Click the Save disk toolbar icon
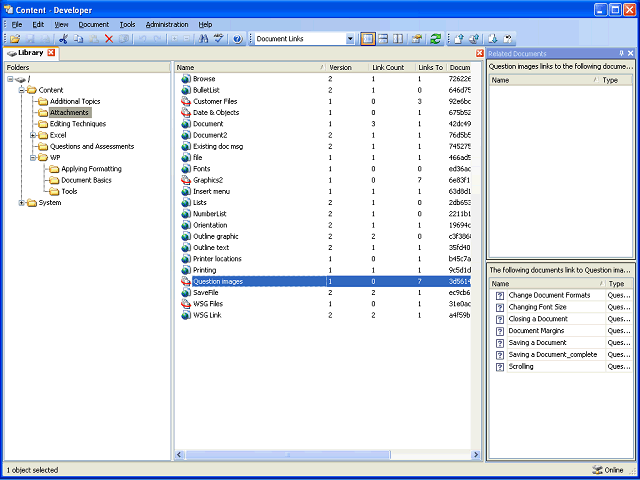Image resolution: width=640 pixels, height=480 pixels. [30, 39]
